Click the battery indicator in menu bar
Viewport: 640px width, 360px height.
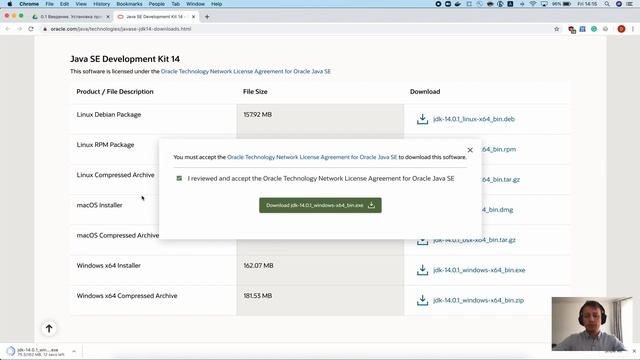pyautogui.click(x=562, y=4)
